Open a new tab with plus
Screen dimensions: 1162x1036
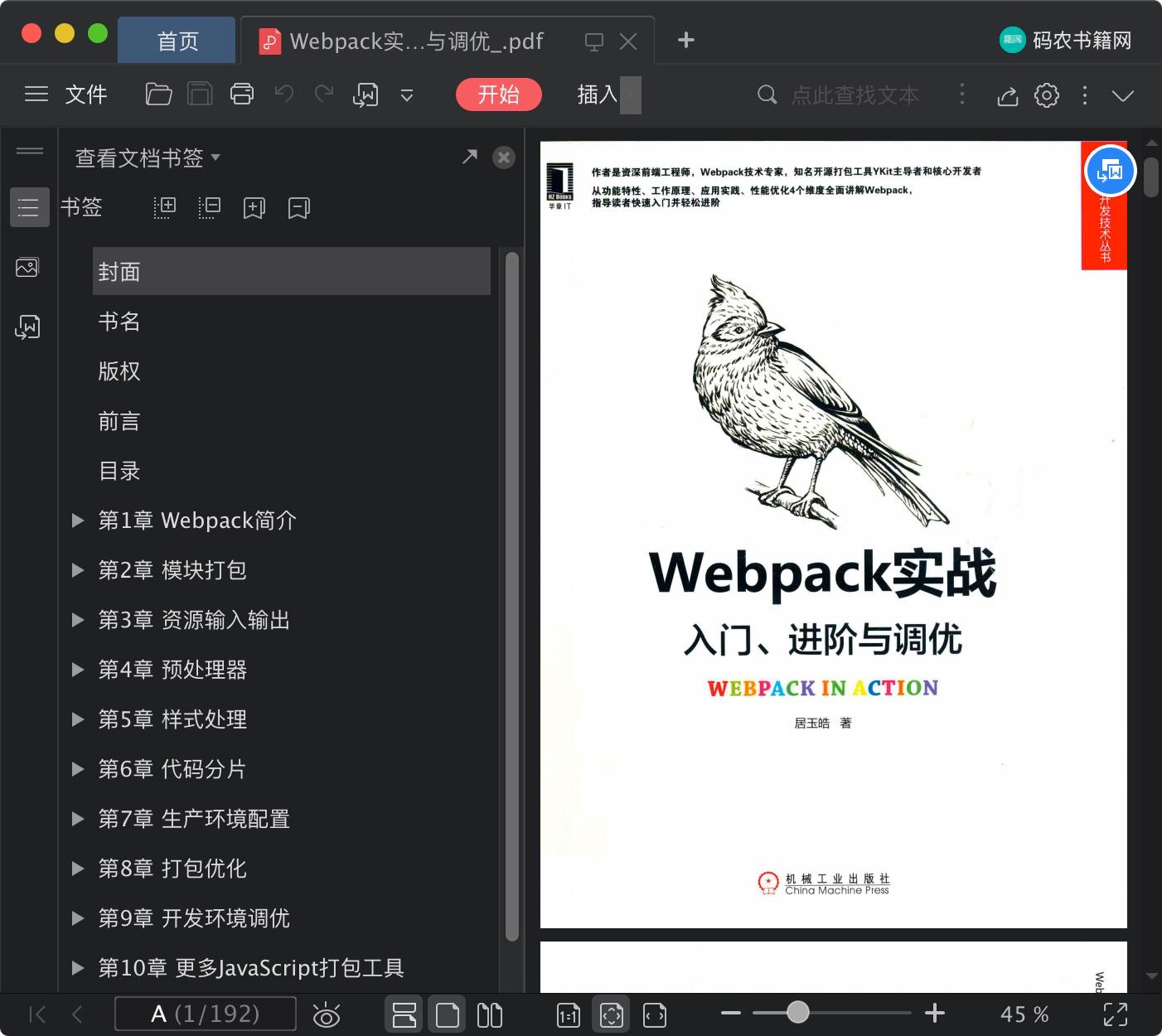(686, 40)
